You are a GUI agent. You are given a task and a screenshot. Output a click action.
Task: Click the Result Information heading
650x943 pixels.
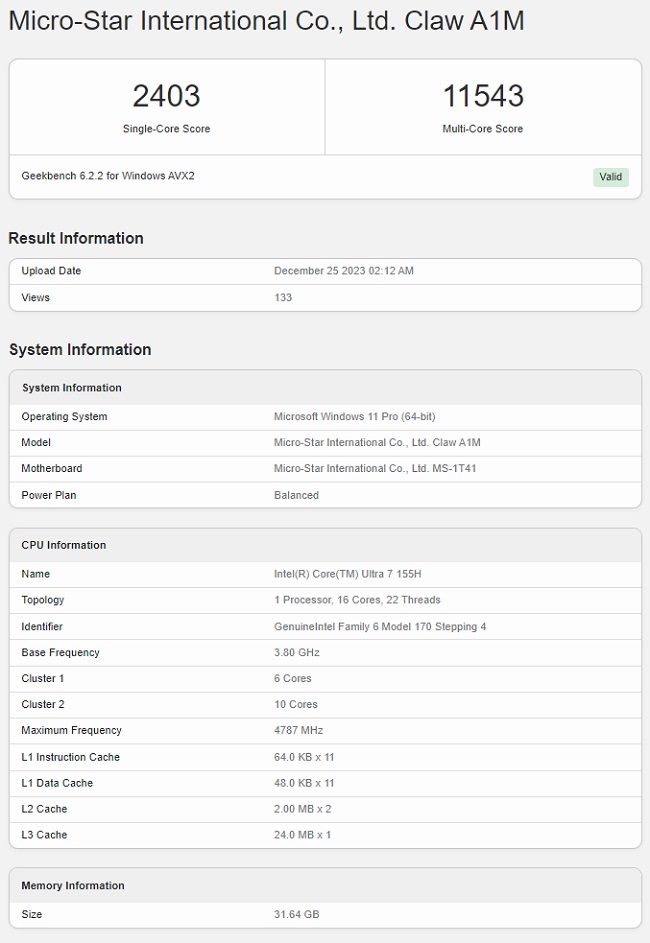coord(76,238)
